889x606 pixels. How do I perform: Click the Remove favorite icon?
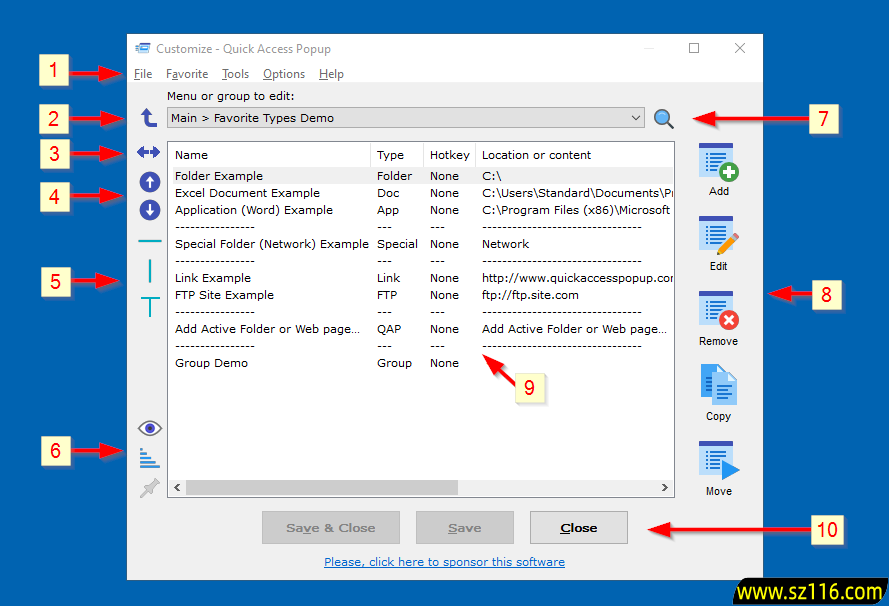[x=718, y=311]
